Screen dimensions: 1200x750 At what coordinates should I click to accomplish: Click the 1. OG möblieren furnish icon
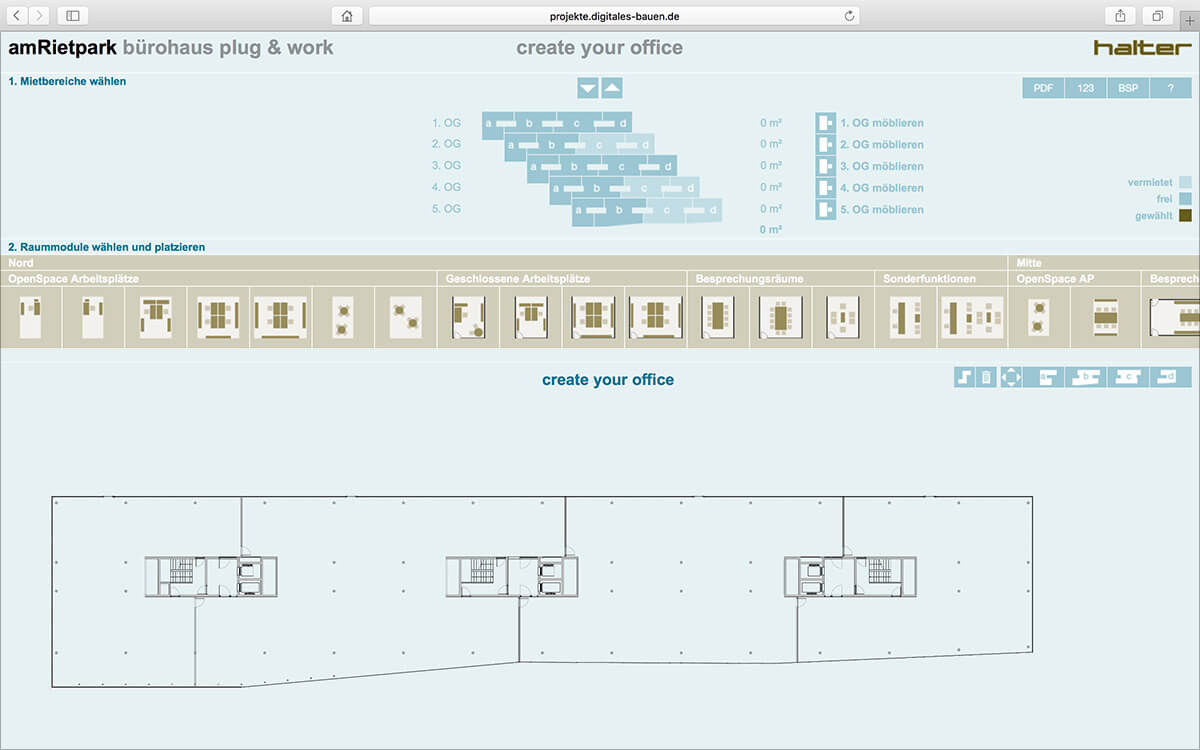(825, 123)
